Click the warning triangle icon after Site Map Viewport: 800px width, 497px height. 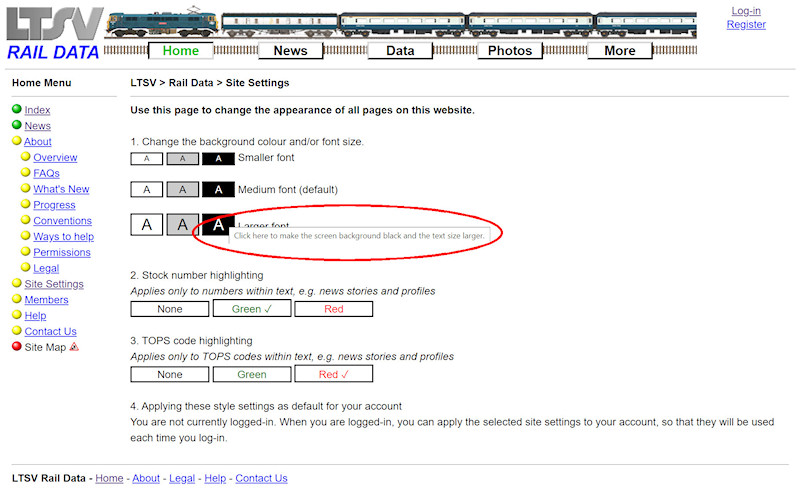pos(74,347)
